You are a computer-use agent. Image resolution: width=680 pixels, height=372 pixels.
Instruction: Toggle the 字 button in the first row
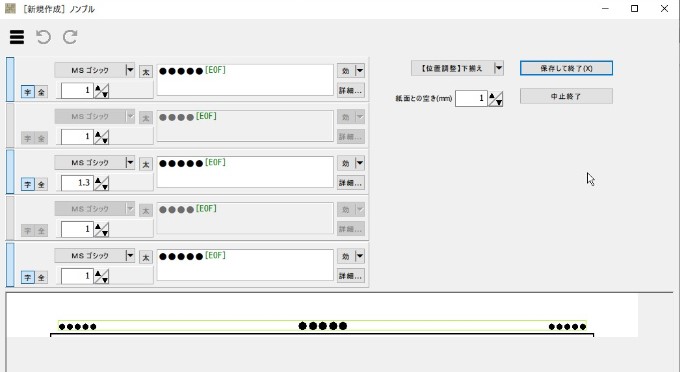(28, 92)
